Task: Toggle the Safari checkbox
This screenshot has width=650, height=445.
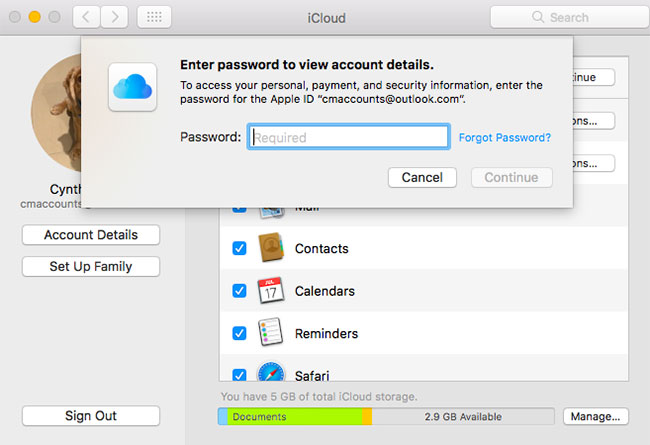Action: 240,375
